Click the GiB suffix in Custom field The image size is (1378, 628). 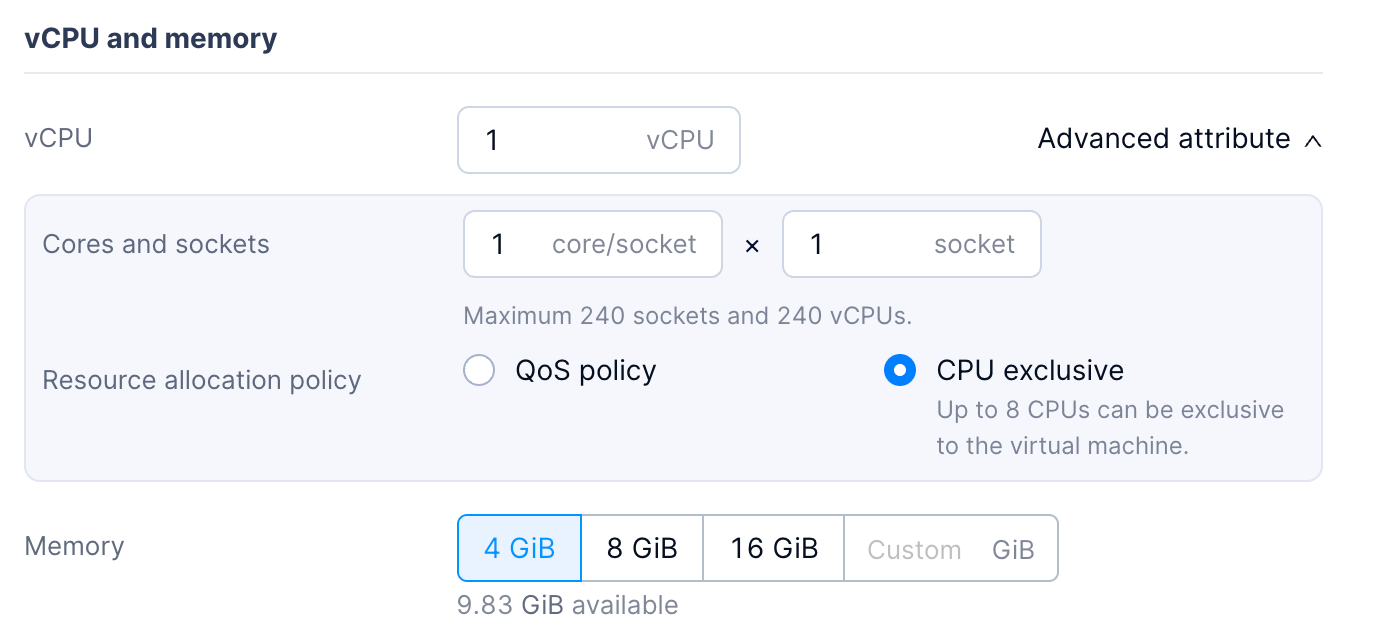coord(1013,549)
